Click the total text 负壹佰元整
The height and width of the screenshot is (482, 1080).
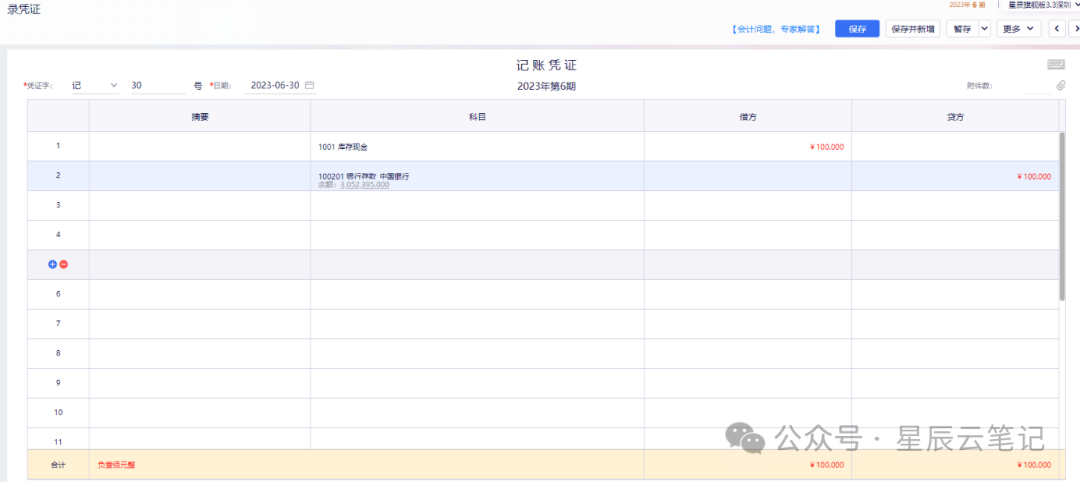pos(116,465)
